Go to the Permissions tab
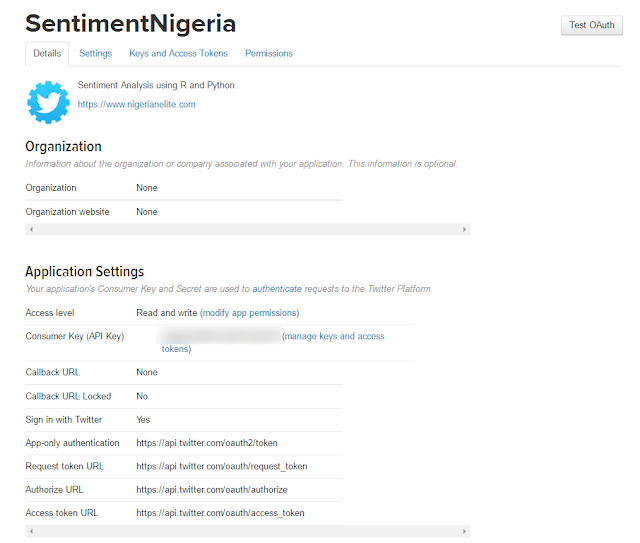 point(269,53)
